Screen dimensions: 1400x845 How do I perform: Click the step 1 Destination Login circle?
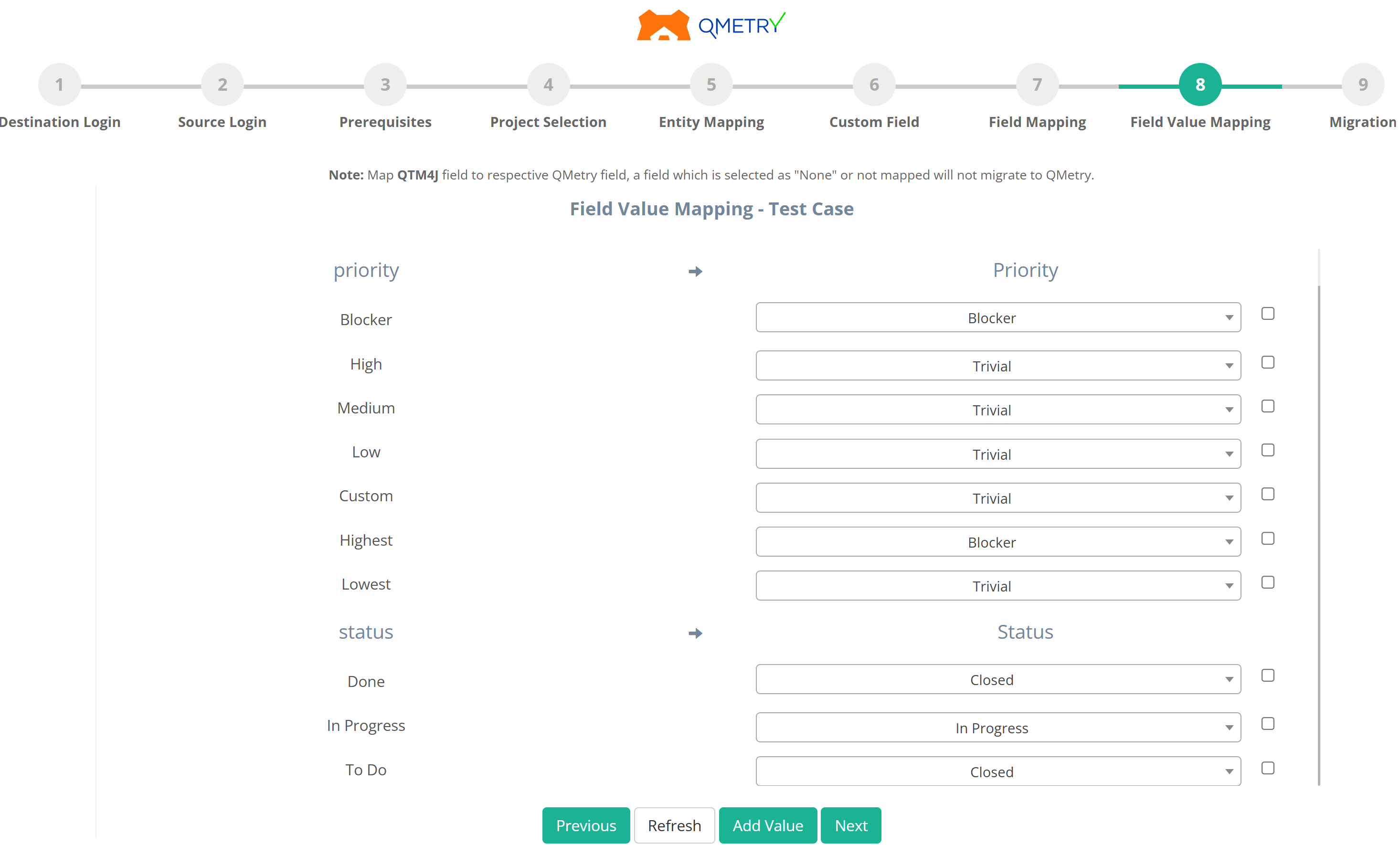[x=59, y=84]
